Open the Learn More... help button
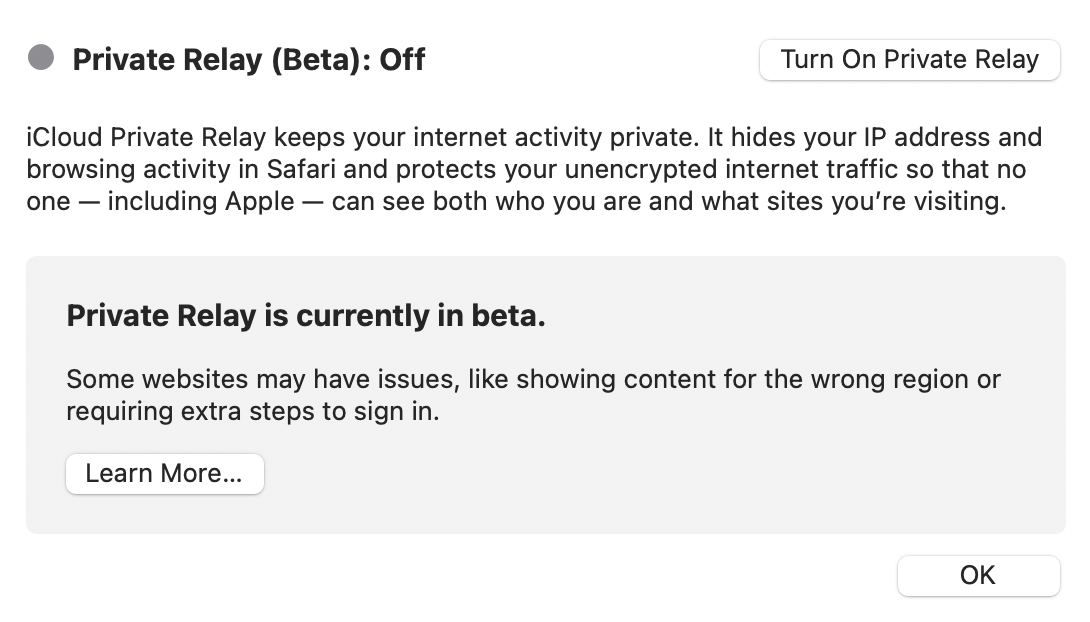1090x622 pixels. [164, 474]
